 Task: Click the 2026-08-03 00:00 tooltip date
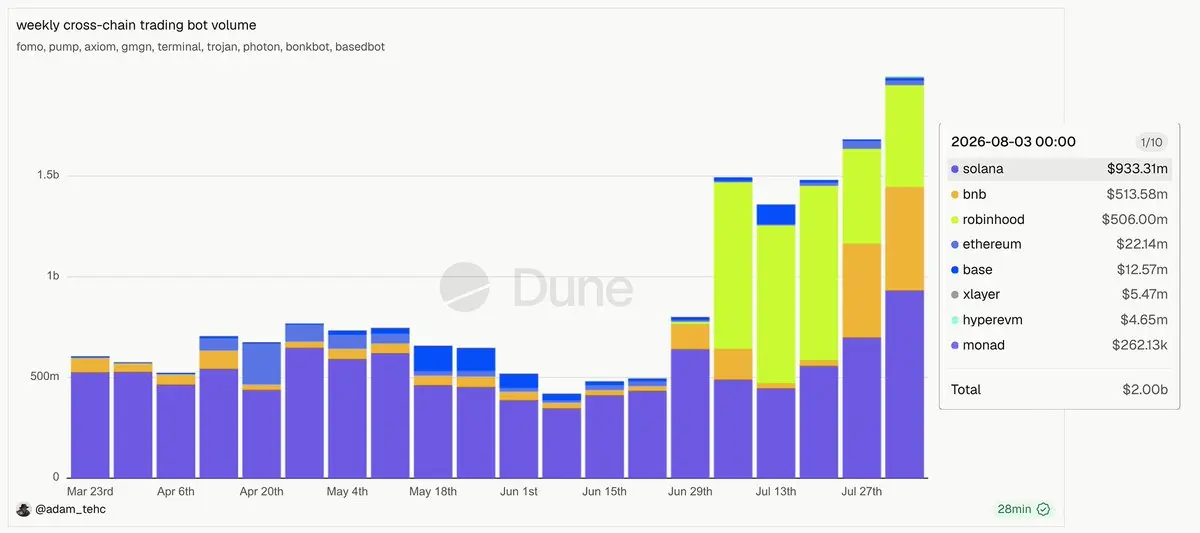(x=1013, y=142)
